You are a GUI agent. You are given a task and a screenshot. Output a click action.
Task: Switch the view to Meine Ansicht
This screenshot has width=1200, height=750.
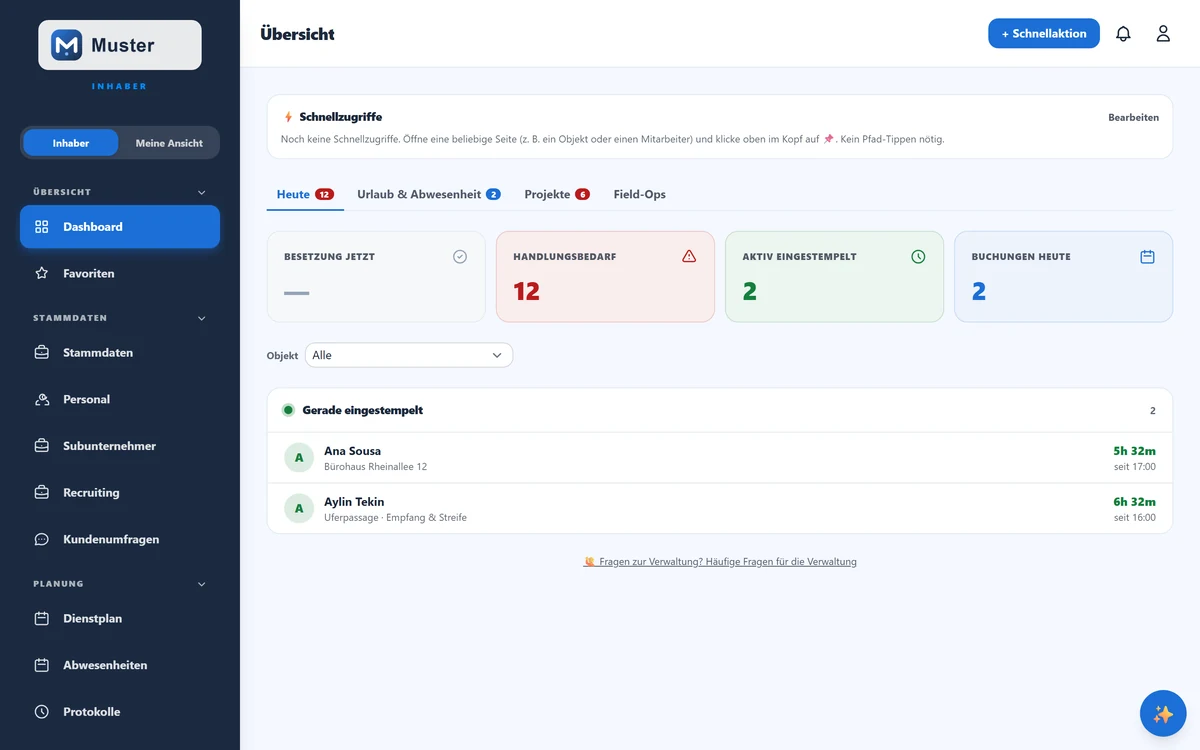pos(169,143)
